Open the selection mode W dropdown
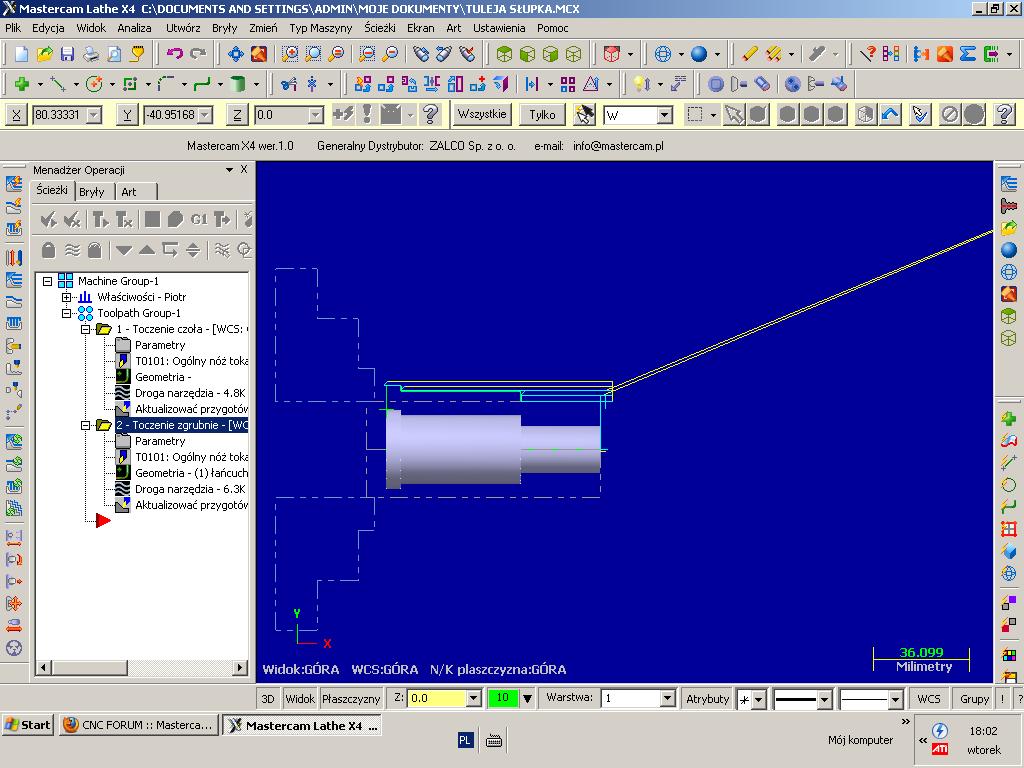Viewport: 1024px width, 768px height. tap(665, 115)
